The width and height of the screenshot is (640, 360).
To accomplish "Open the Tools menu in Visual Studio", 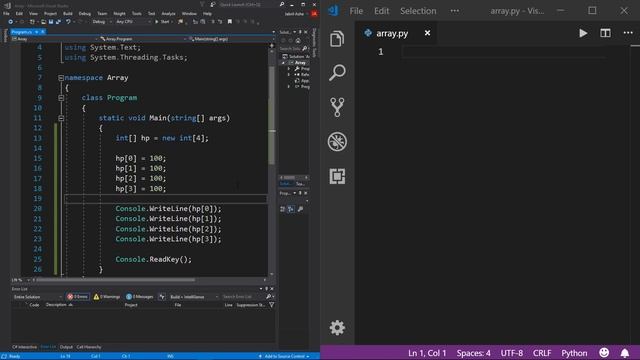I will click(137, 13).
